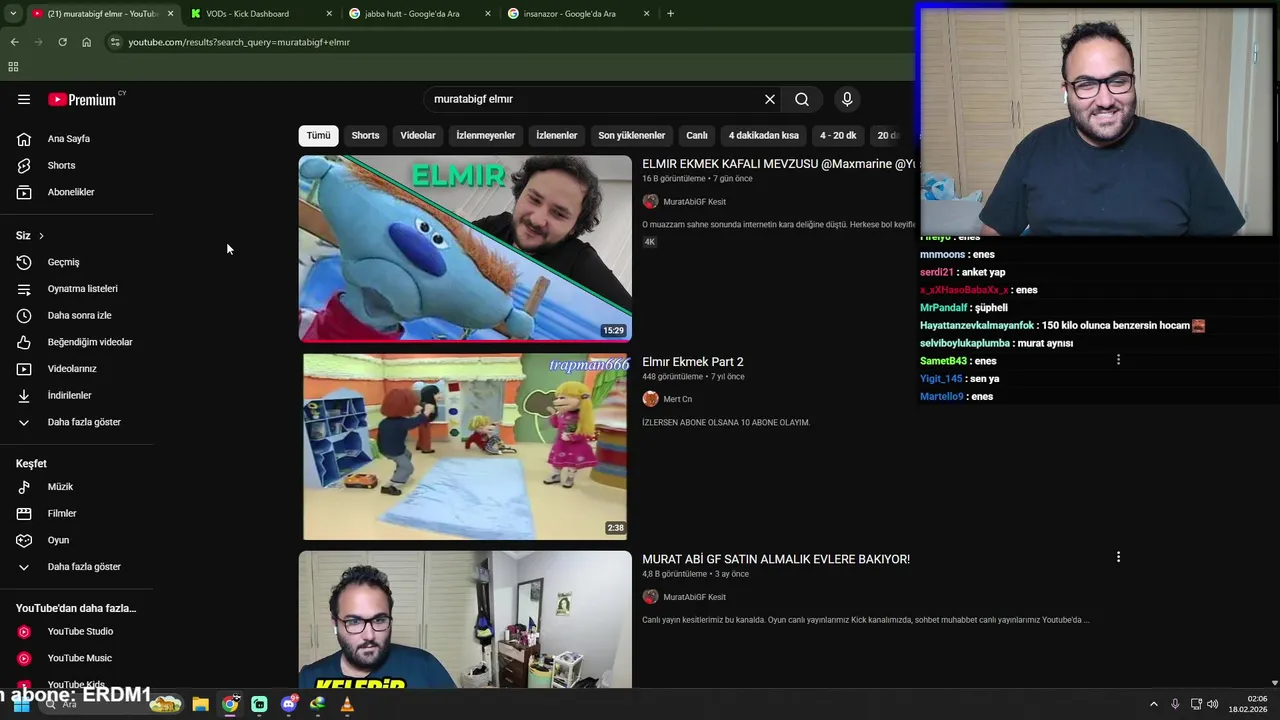
Task: Select the İzlenenler filter chip
Action: click(x=557, y=135)
